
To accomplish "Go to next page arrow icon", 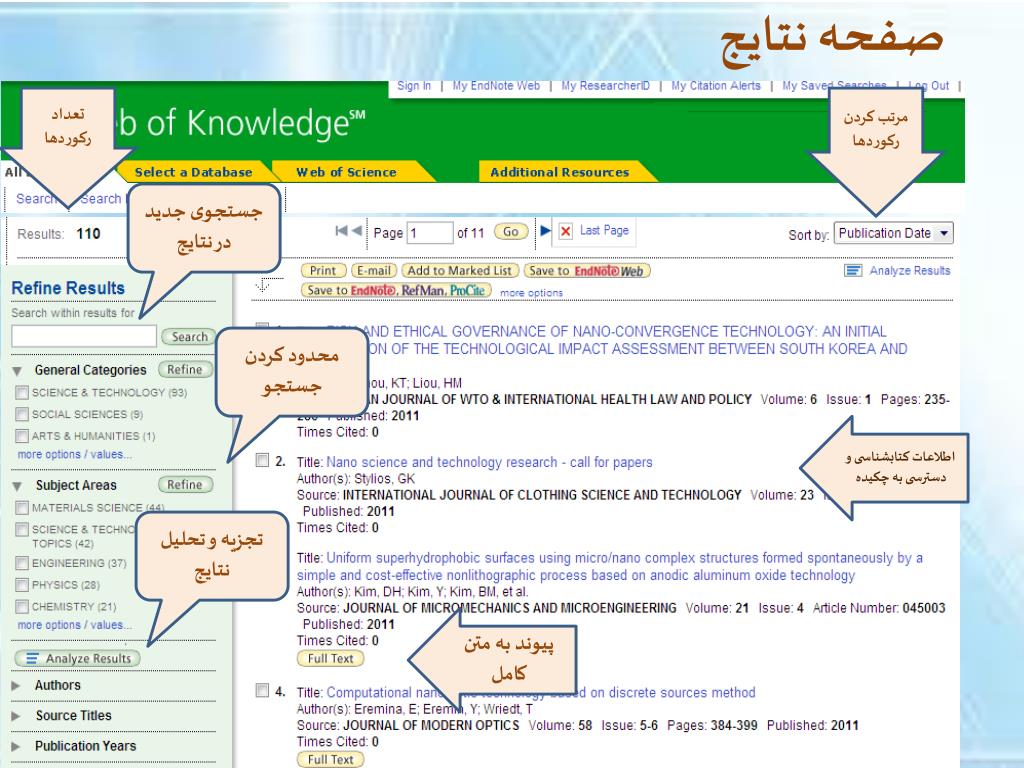I will pos(545,231).
